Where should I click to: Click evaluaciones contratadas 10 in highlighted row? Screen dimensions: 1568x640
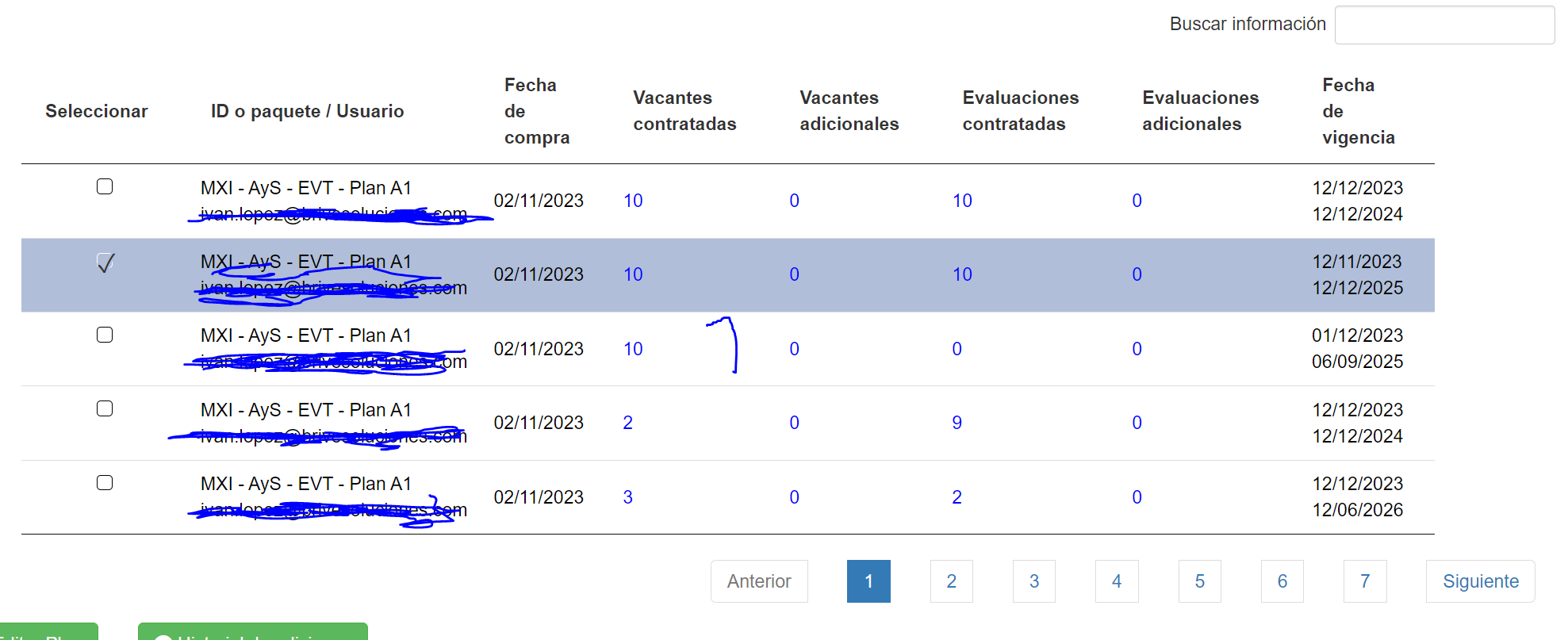(962, 274)
